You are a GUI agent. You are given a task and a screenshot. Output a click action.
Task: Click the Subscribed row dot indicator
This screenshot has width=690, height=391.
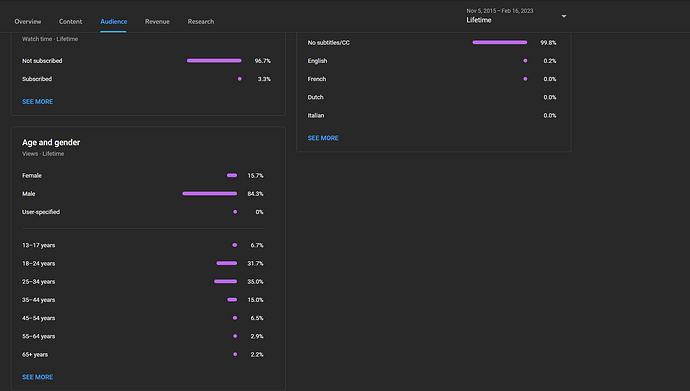point(239,79)
